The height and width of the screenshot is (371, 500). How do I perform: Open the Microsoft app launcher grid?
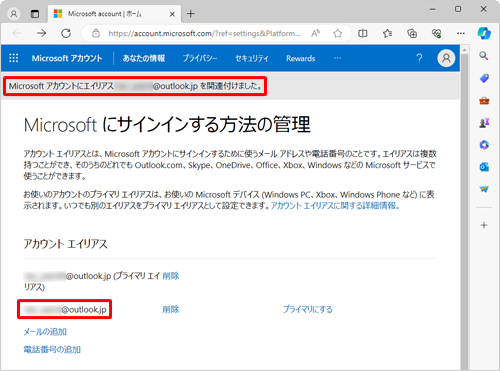pos(14,58)
